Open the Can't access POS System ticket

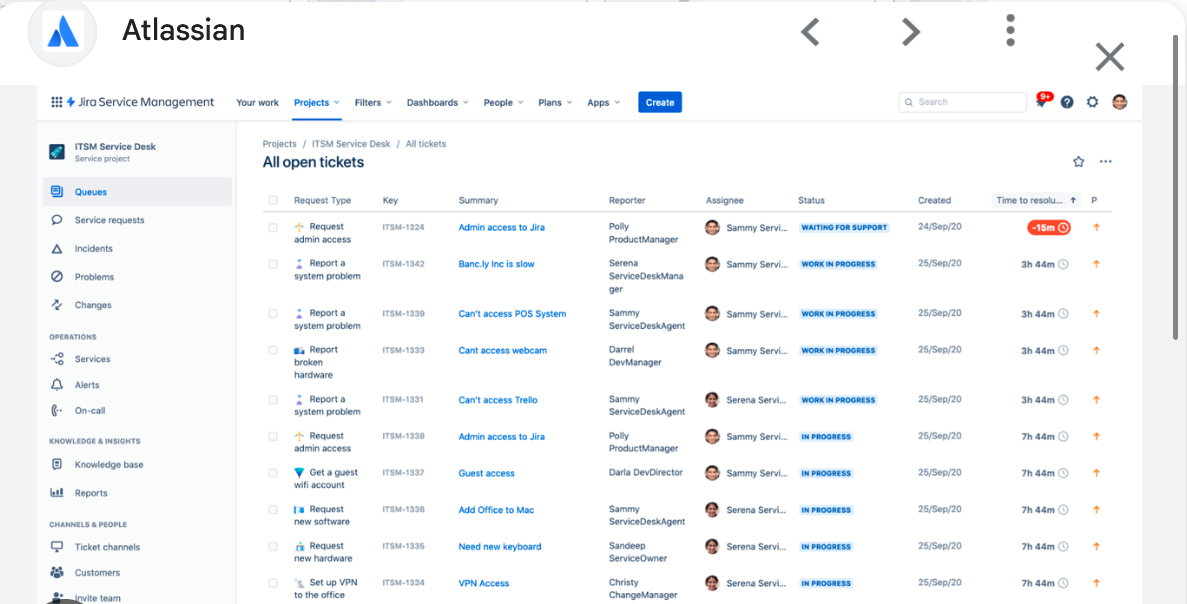[512, 313]
